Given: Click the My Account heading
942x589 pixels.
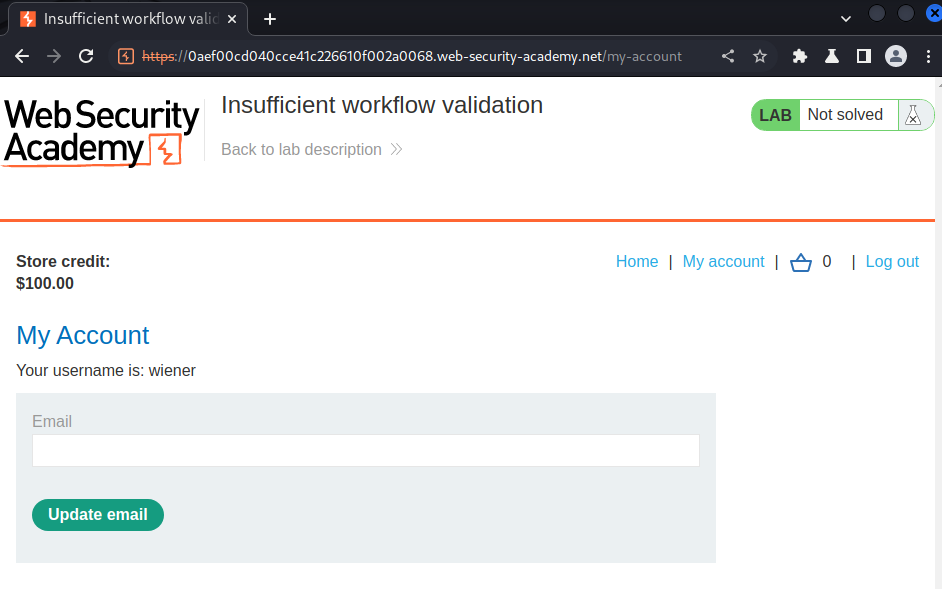Looking at the screenshot, I should point(83,335).
